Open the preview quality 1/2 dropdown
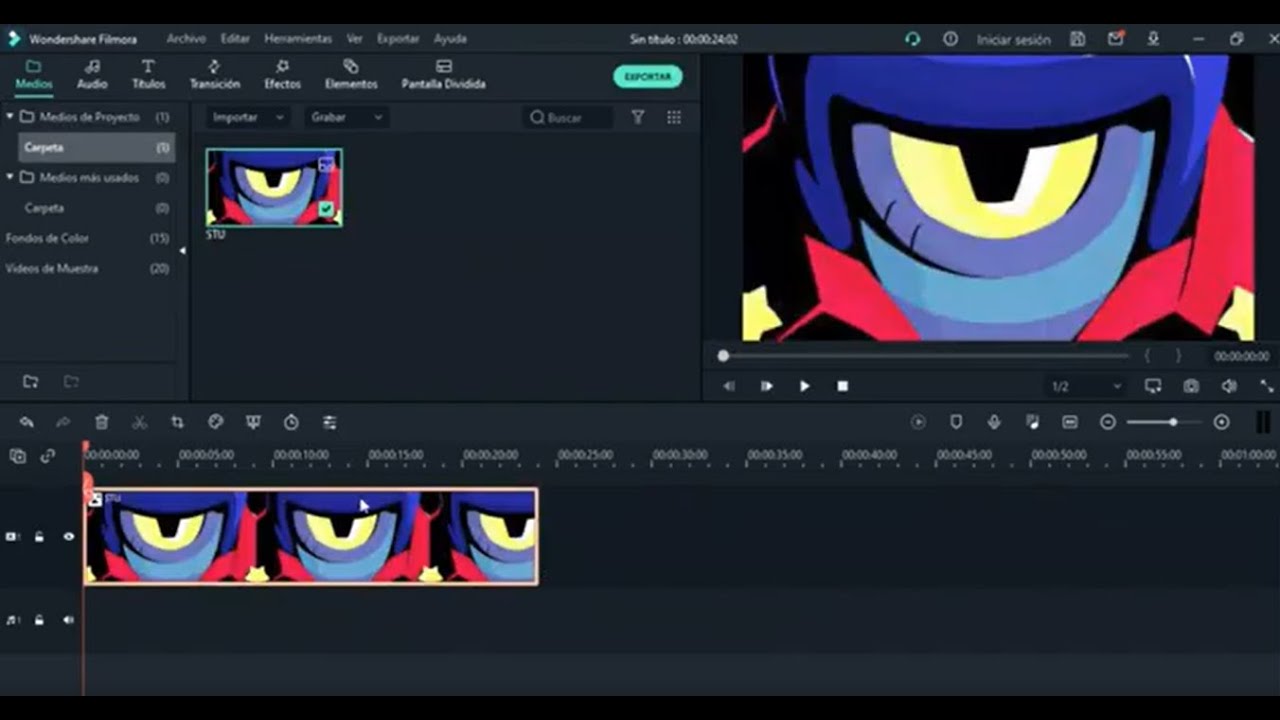This screenshot has width=1280, height=720. pos(1086,386)
